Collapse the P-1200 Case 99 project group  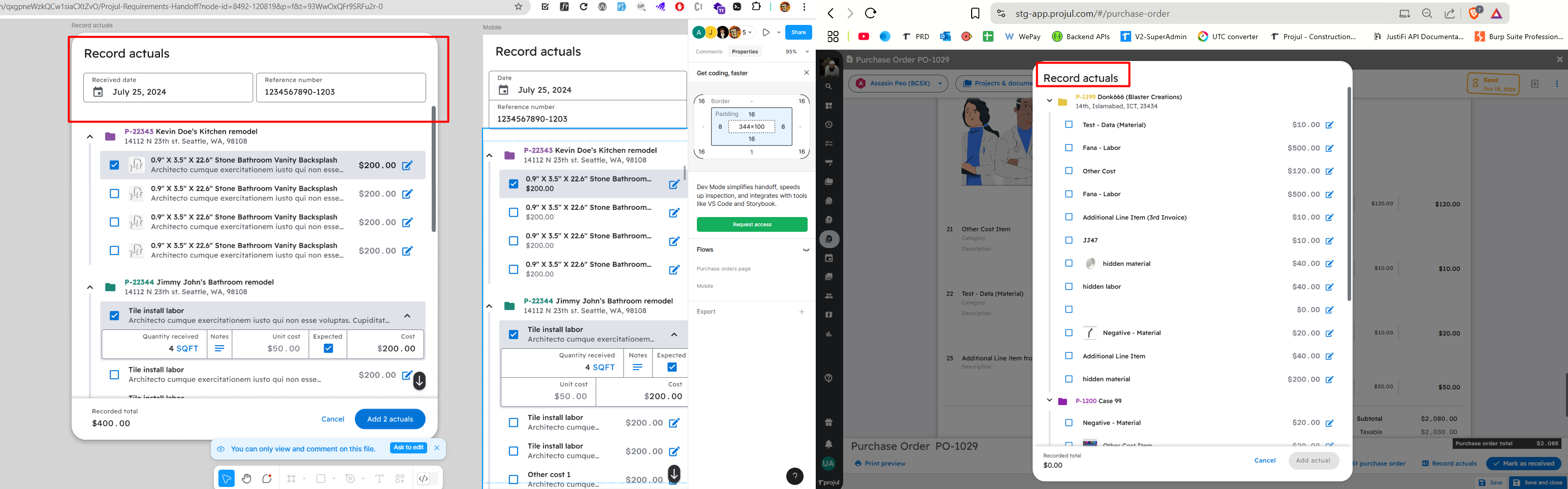coord(1049,400)
